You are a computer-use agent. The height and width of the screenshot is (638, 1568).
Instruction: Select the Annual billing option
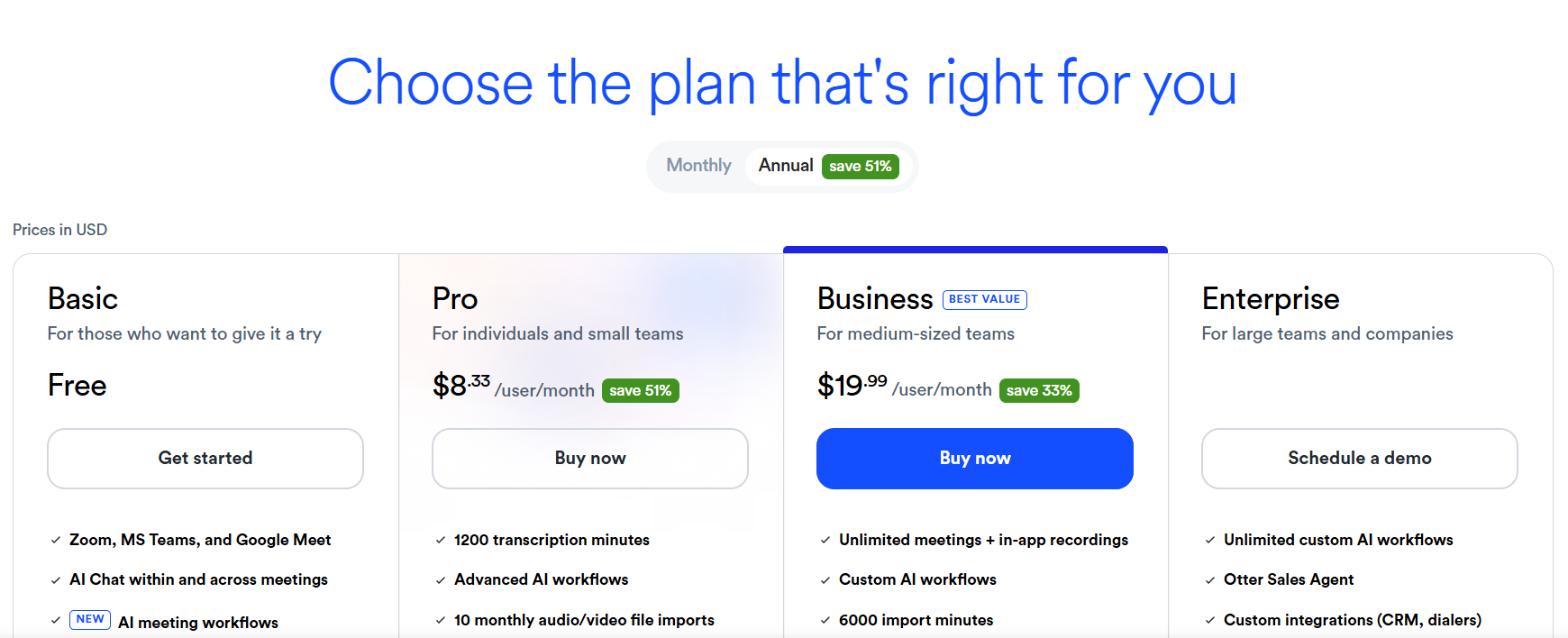pos(786,166)
